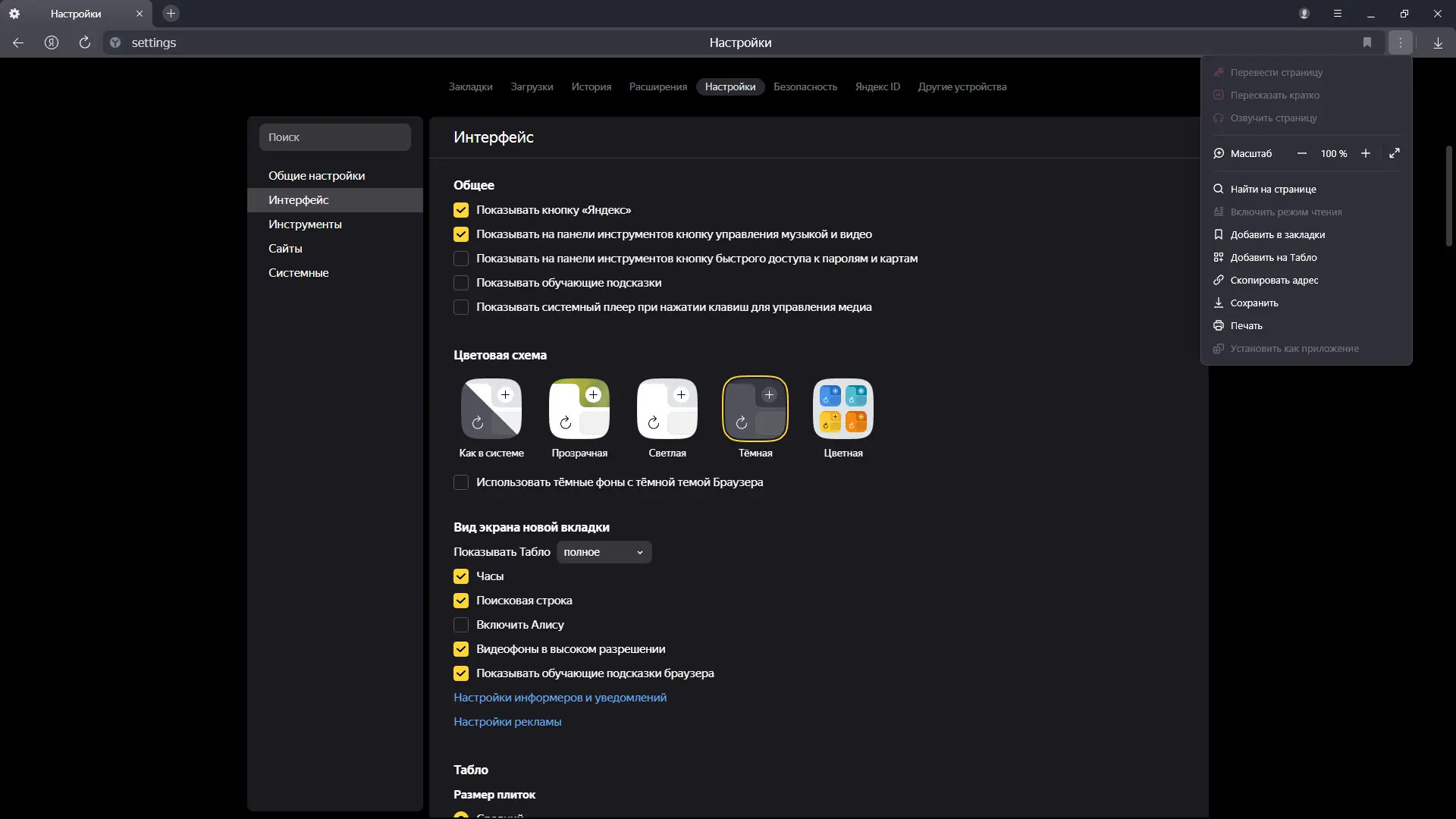Zoom in with the plus button
1456x819 pixels.
pyautogui.click(x=1366, y=153)
